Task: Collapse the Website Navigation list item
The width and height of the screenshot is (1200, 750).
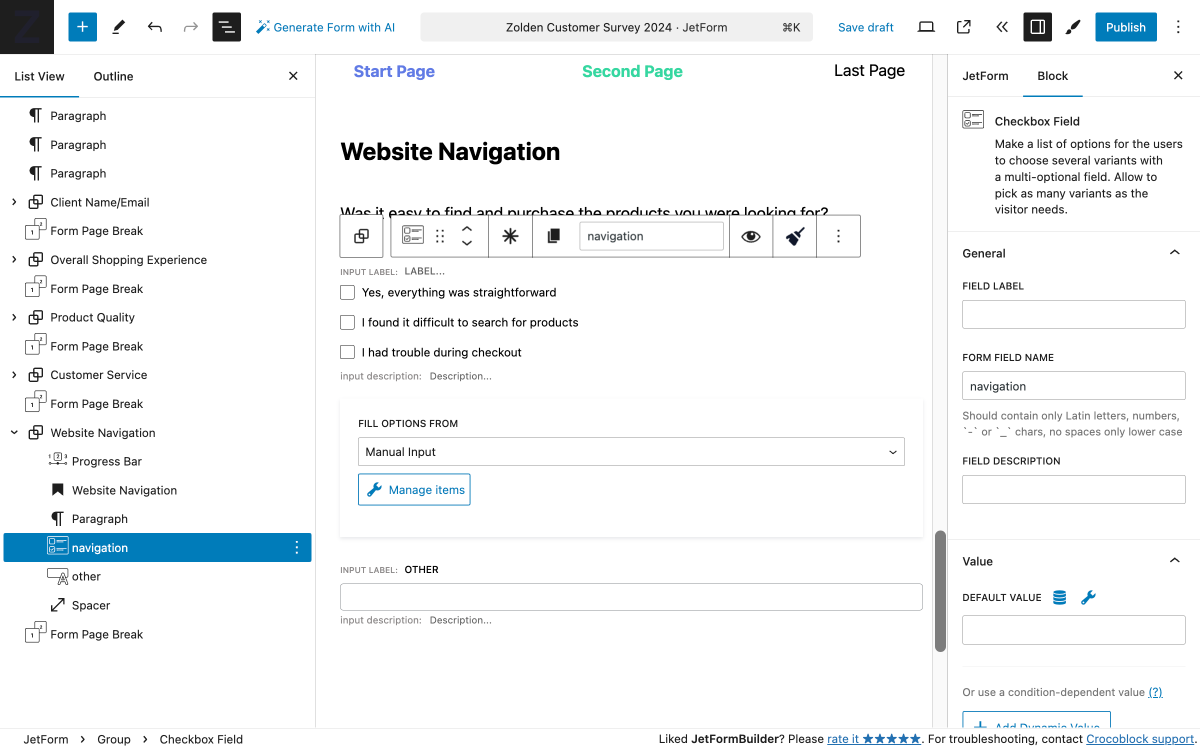Action: pos(15,432)
